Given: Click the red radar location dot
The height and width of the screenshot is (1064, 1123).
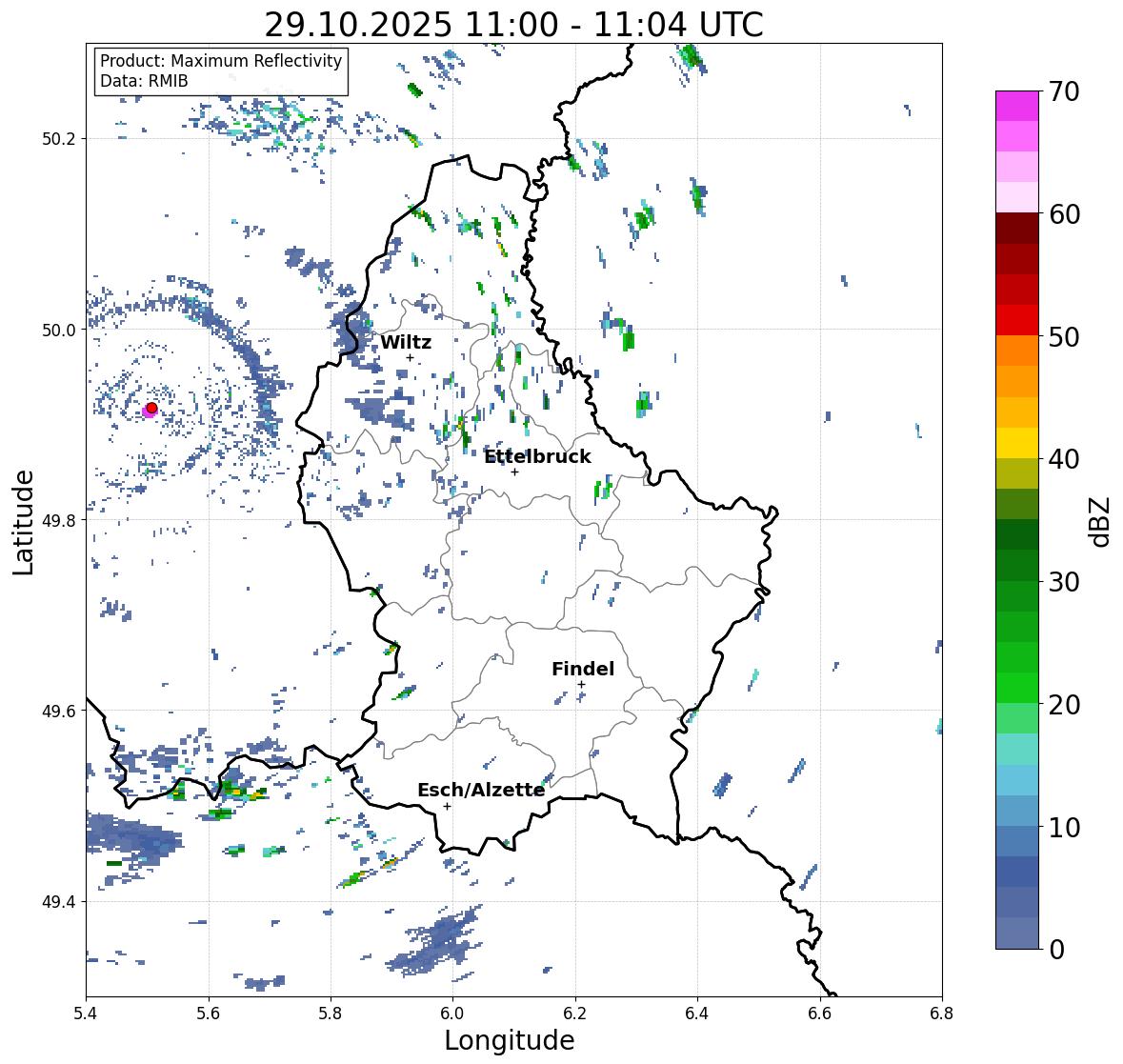Looking at the screenshot, I should pos(151,408).
